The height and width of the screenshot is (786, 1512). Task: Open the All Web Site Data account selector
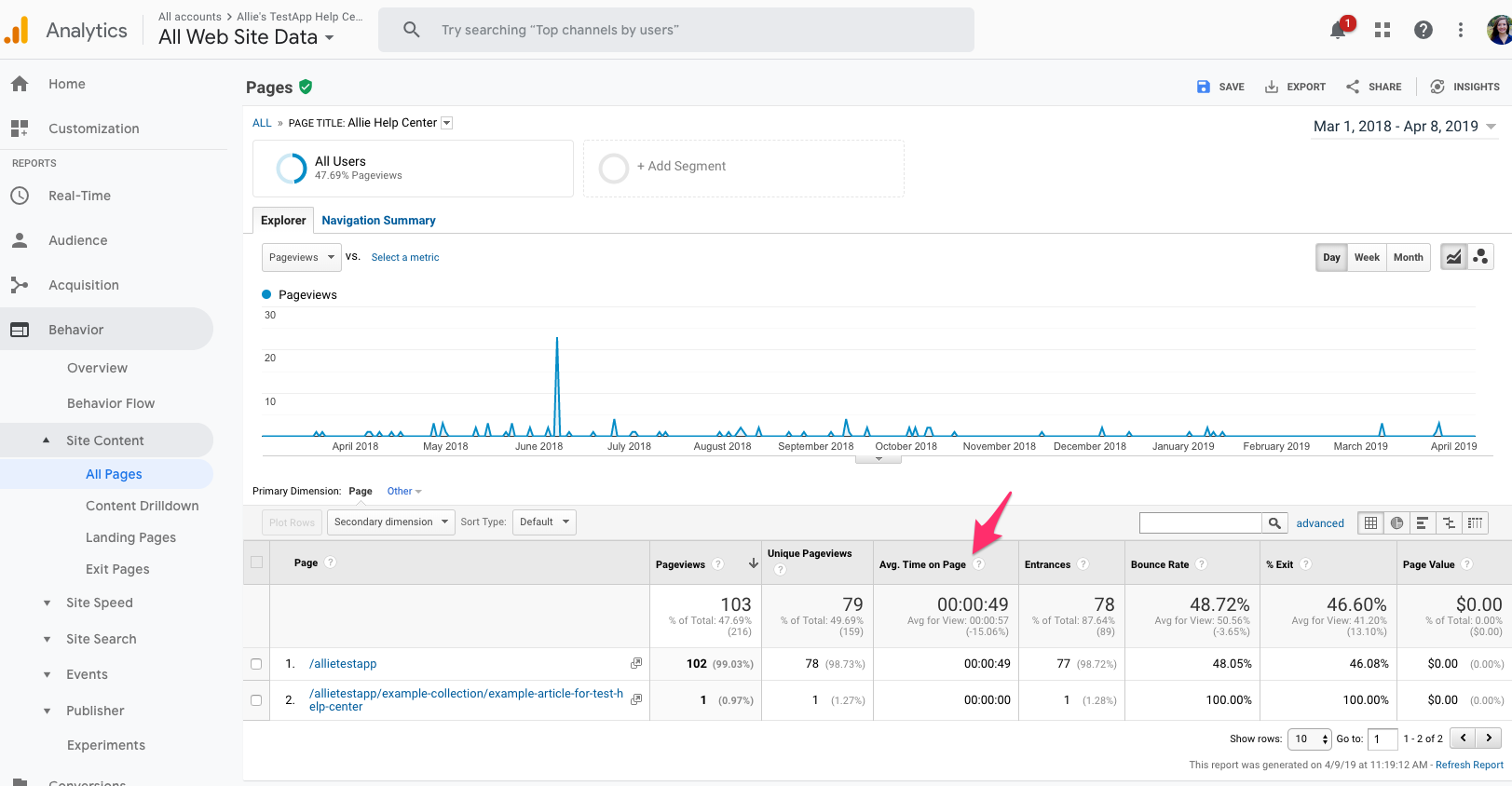click(247, 37)
